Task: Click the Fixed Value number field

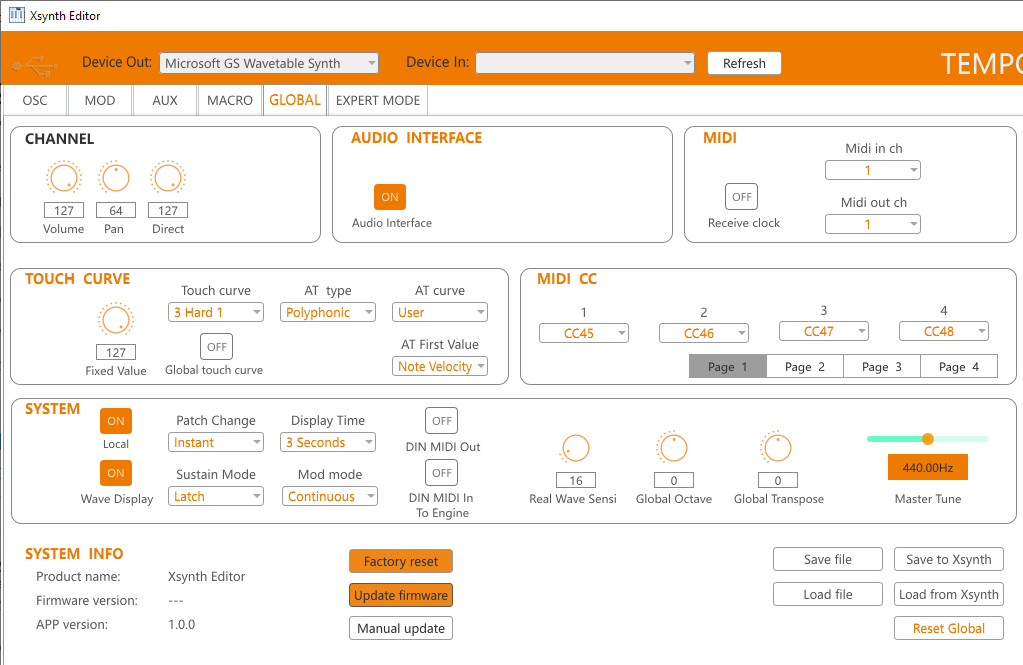Action: (115, 352)
